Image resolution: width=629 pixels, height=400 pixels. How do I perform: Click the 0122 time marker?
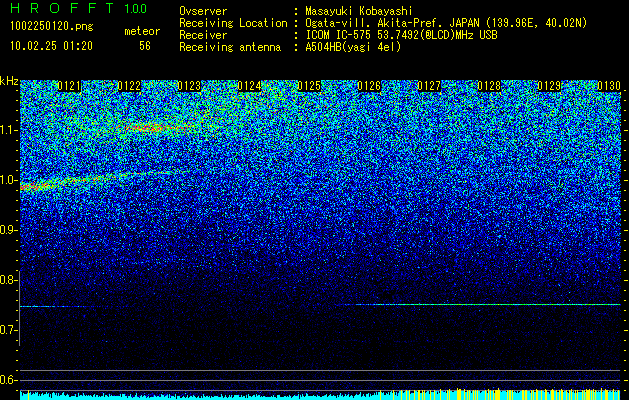point(129,86)
